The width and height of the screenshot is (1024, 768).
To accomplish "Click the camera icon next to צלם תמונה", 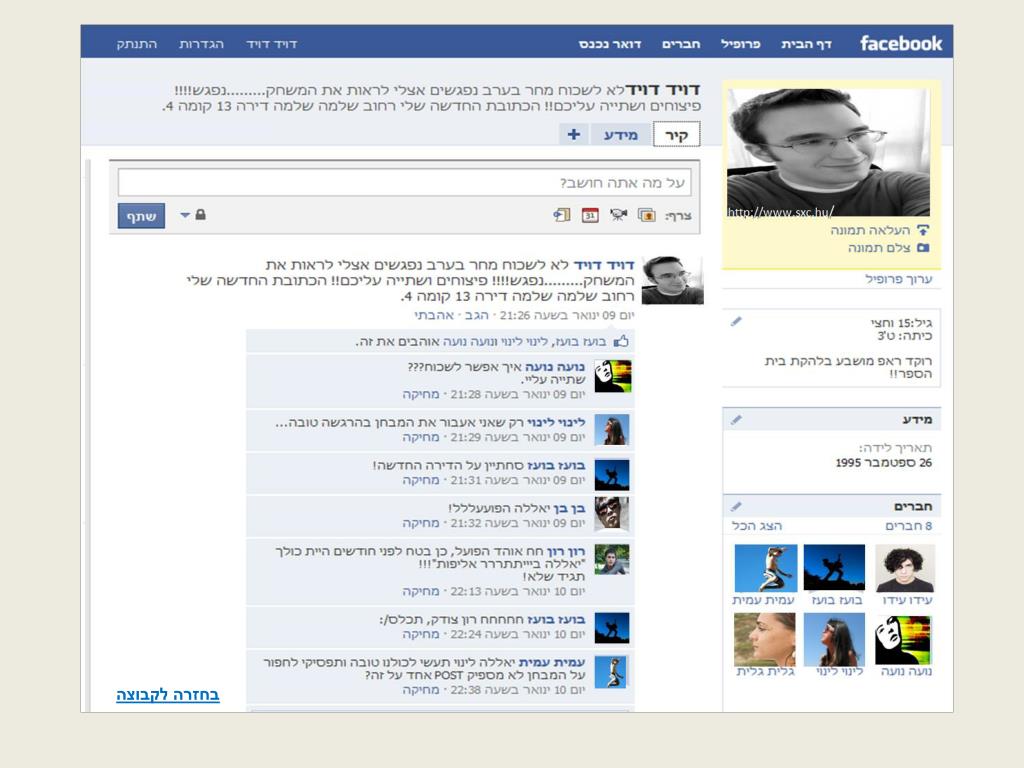I will coord(923,248).
